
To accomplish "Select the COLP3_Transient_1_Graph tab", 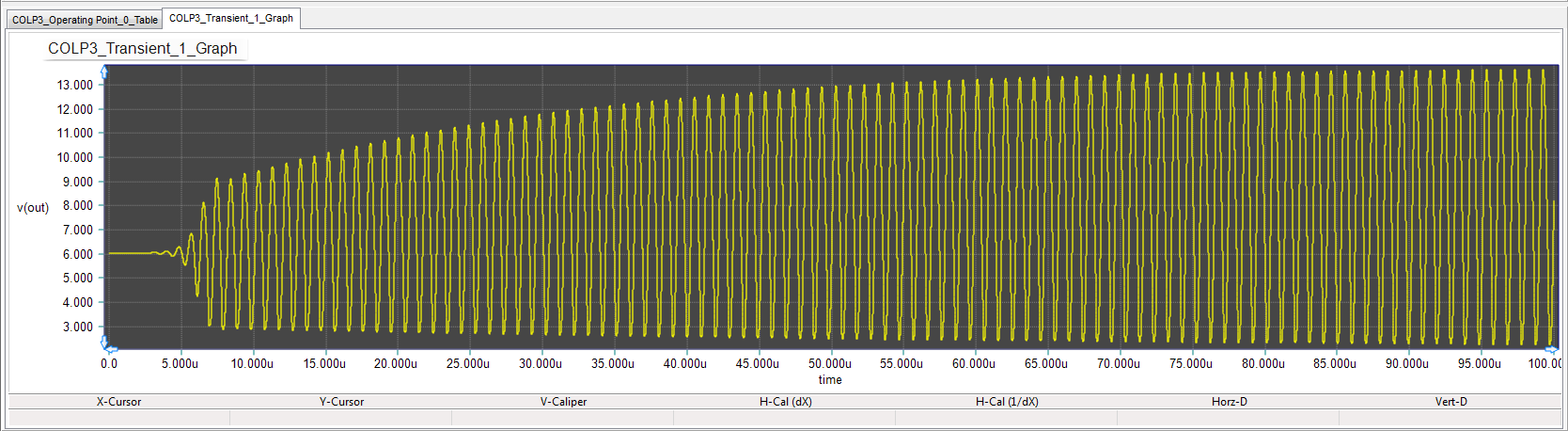I will [x=231, y=18].
